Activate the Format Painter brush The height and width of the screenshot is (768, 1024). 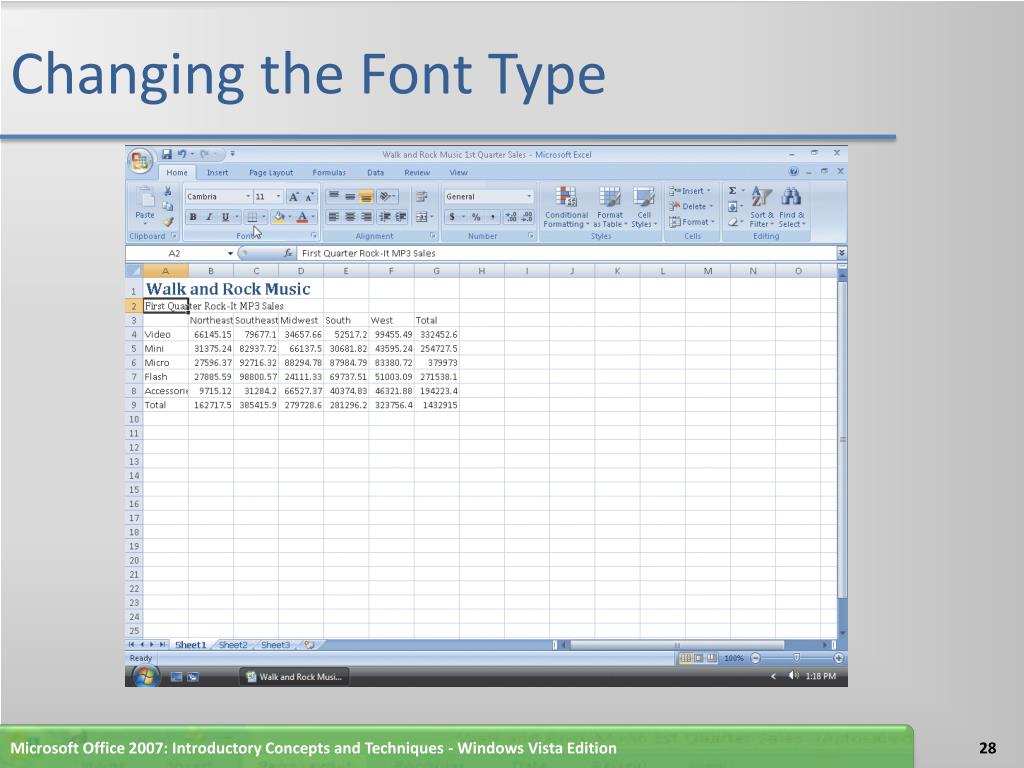click(168, 222)
